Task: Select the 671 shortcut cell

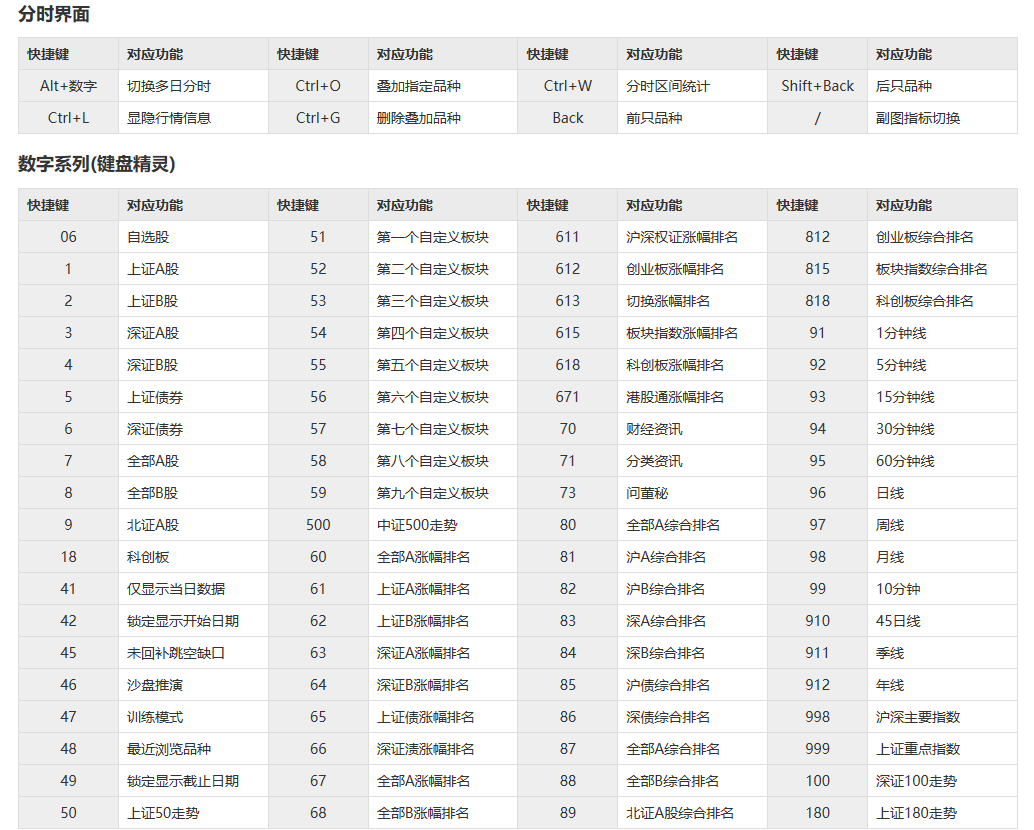Action: [568, 397]
